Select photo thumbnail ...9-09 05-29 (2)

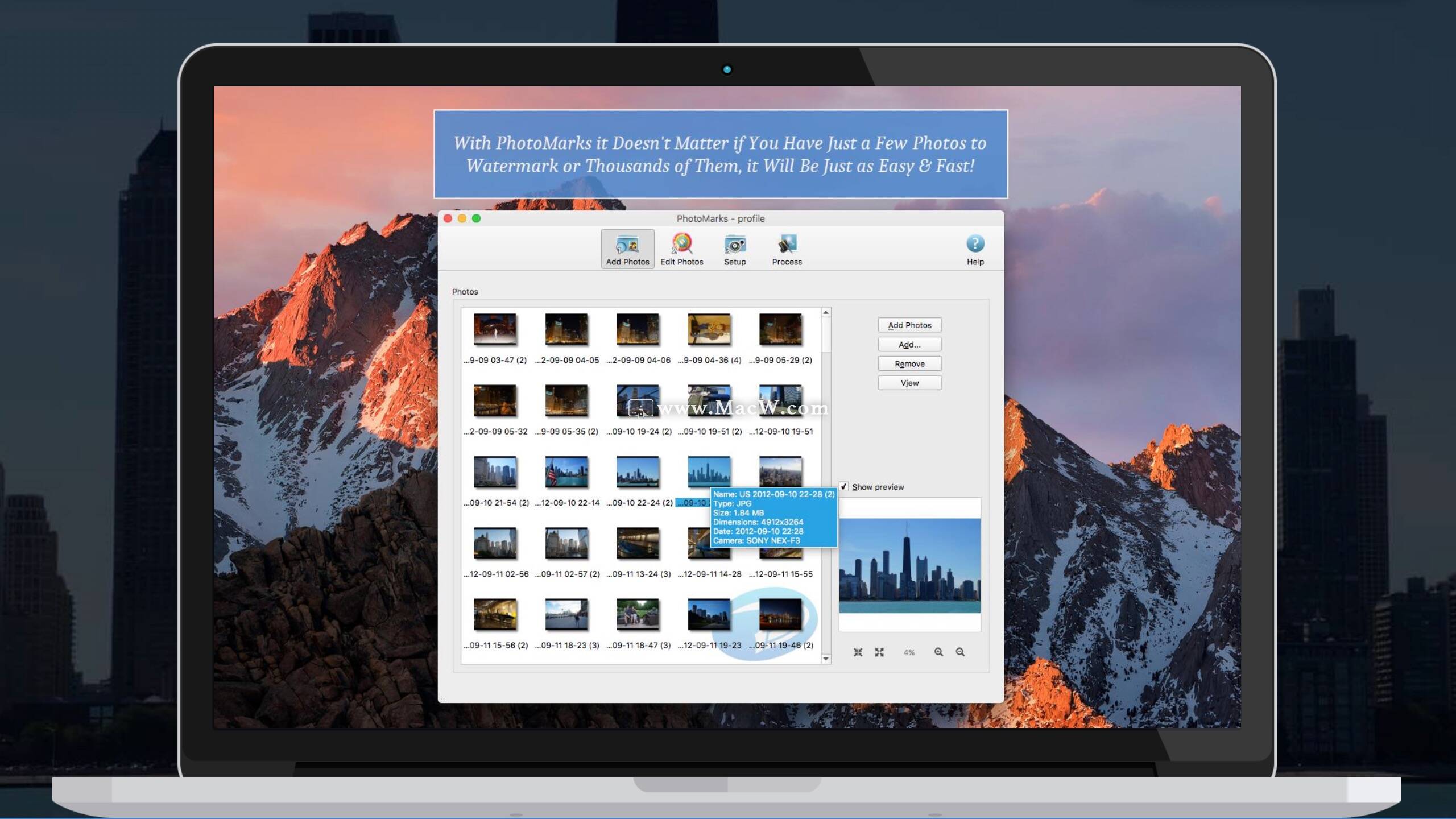[780, 329]
